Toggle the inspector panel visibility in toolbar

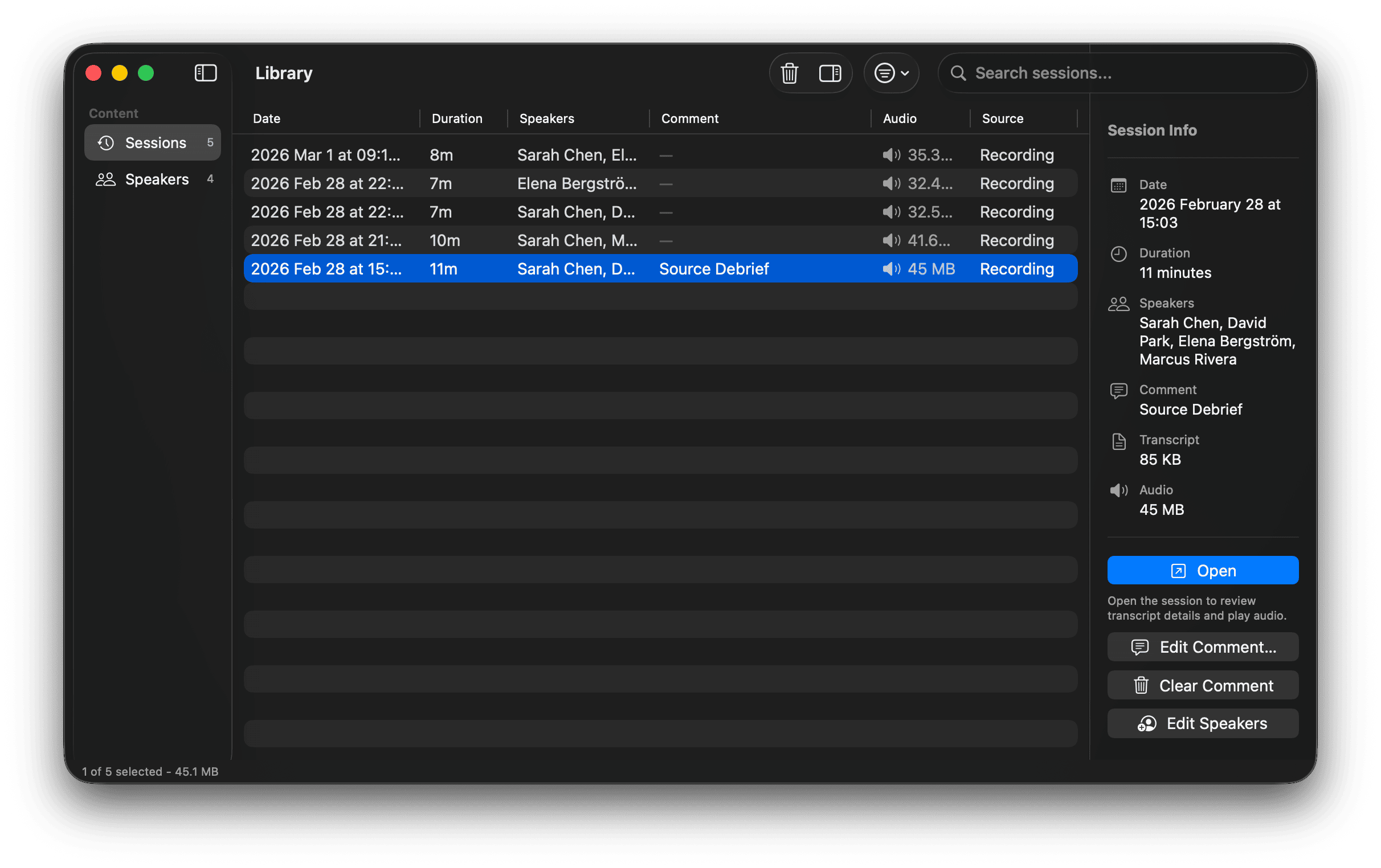pyautogui.click(x=830, y=73)
